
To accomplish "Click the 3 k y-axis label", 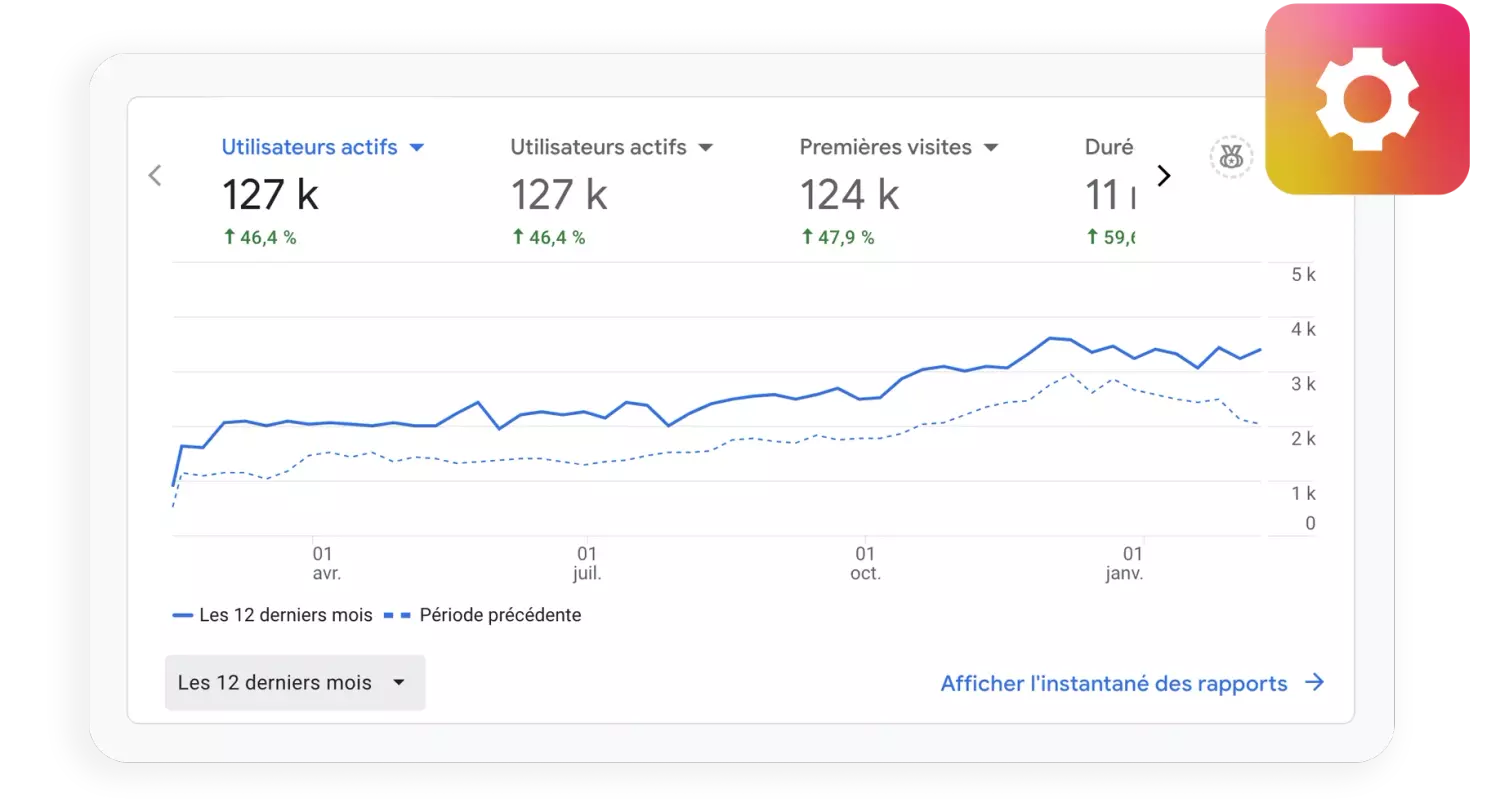I will [x=1304, y=384].
